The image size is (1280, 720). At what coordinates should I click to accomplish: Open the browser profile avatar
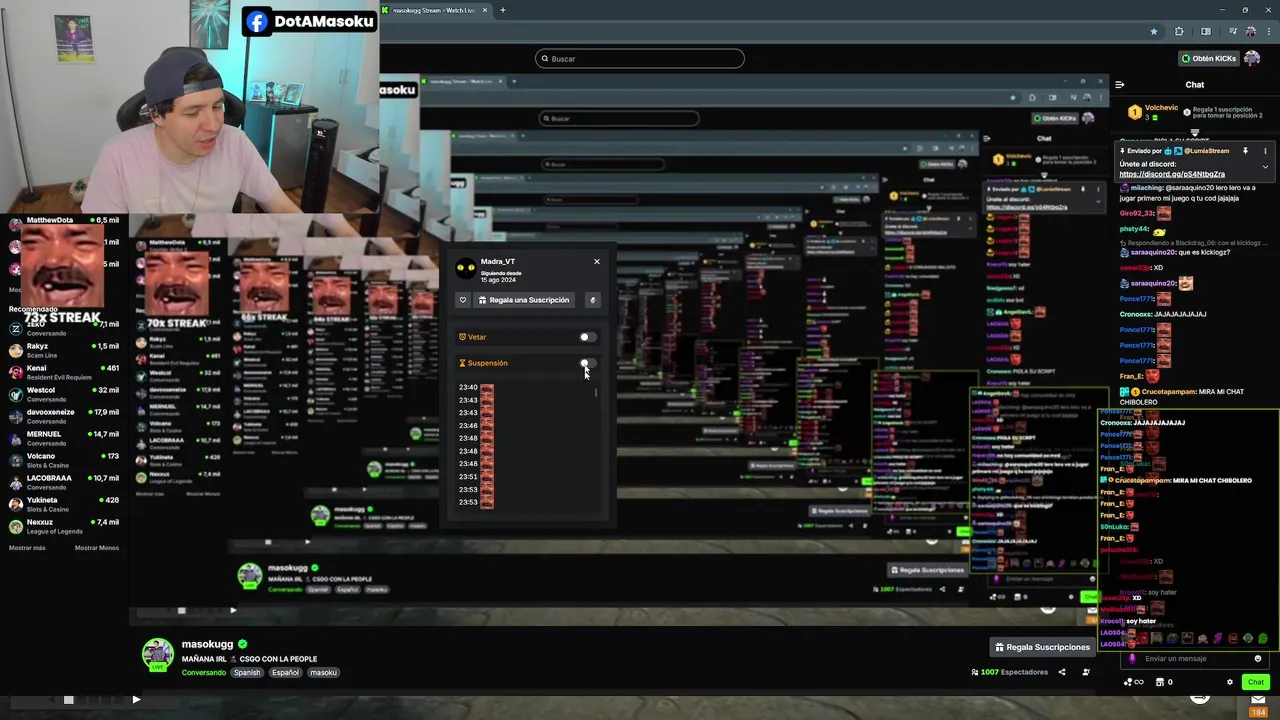click(1250, 31)
